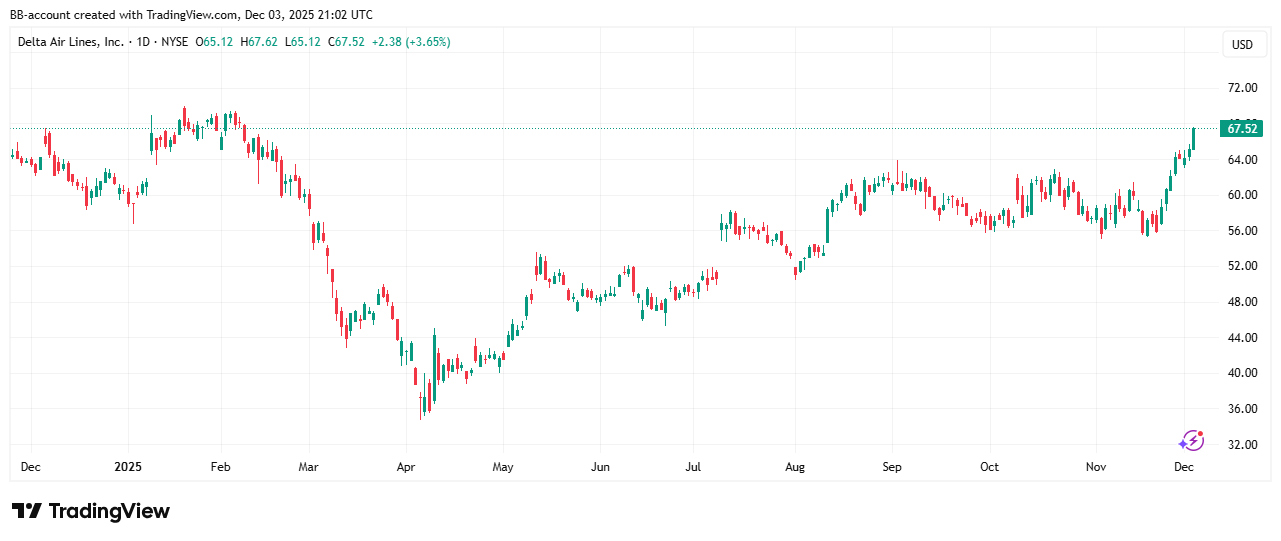1281x541 pixels.
Task: Click the TradingView wordmark text
Action: coord(109,511)
